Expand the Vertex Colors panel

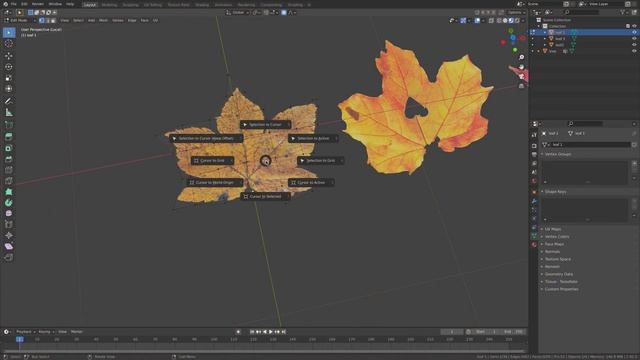point(557,237)
